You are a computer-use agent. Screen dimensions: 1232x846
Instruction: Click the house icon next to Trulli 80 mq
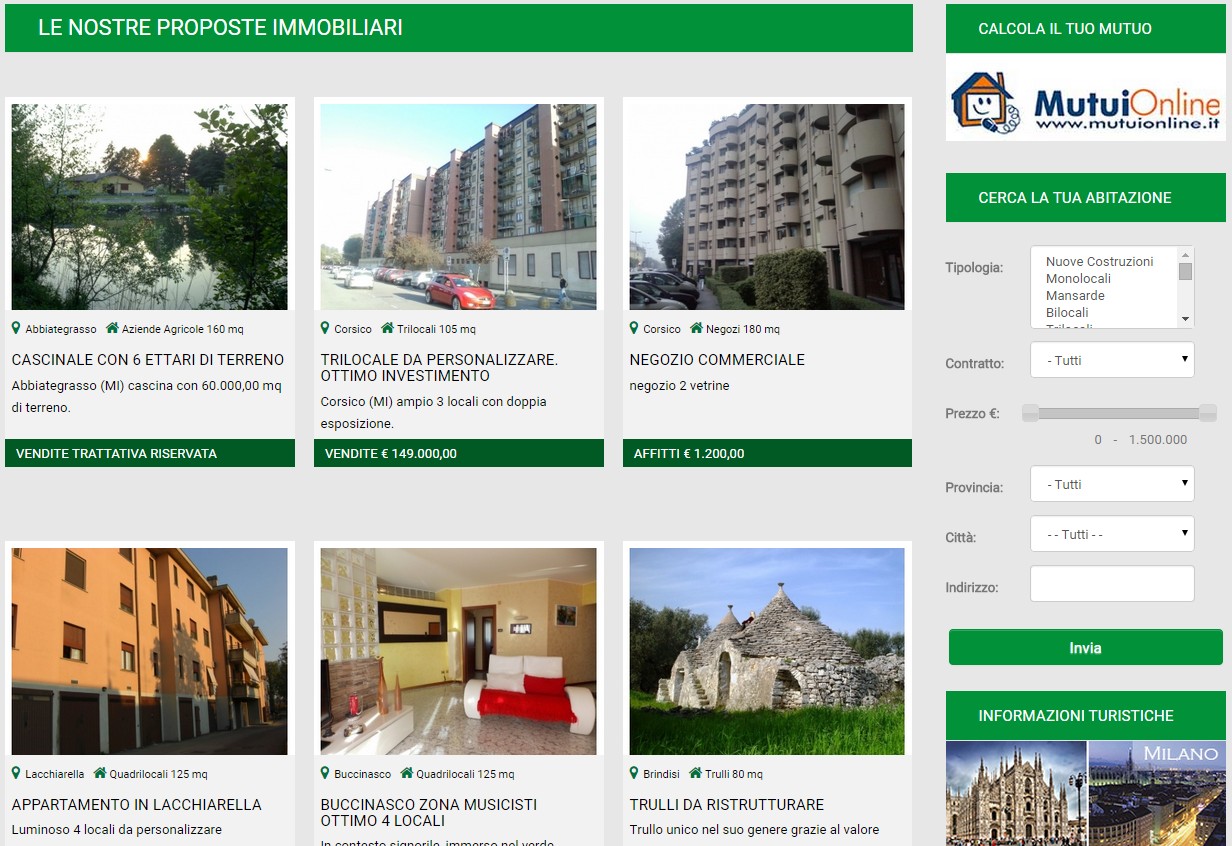pyautogui.click(x=695, y=773)
